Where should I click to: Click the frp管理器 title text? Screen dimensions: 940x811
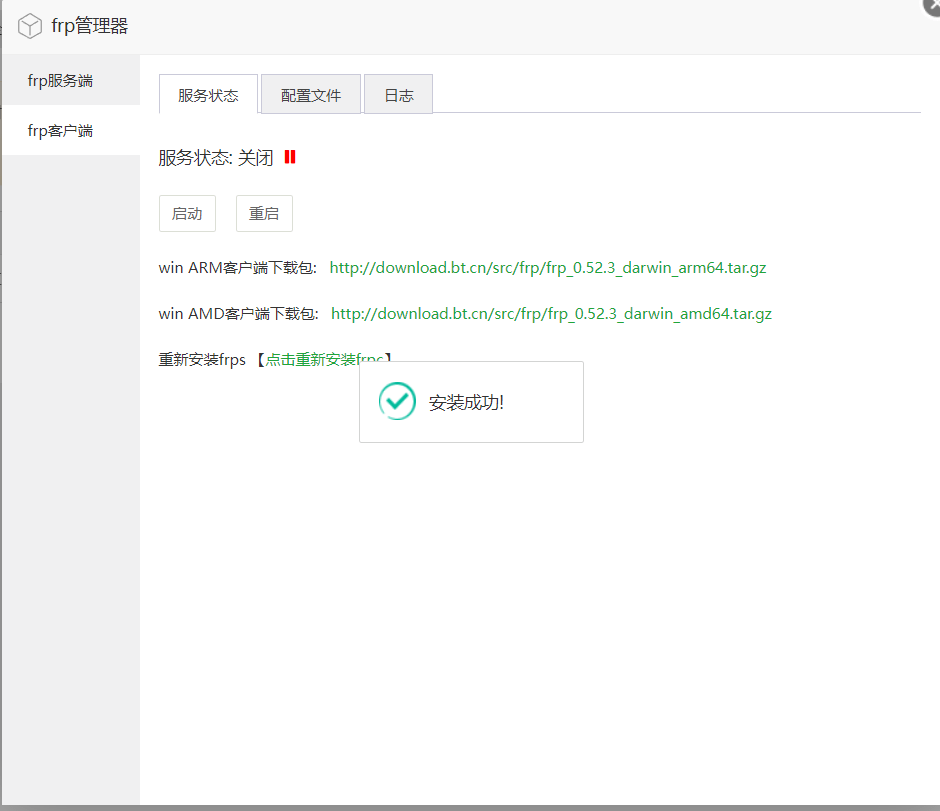(x=90, y=27)
